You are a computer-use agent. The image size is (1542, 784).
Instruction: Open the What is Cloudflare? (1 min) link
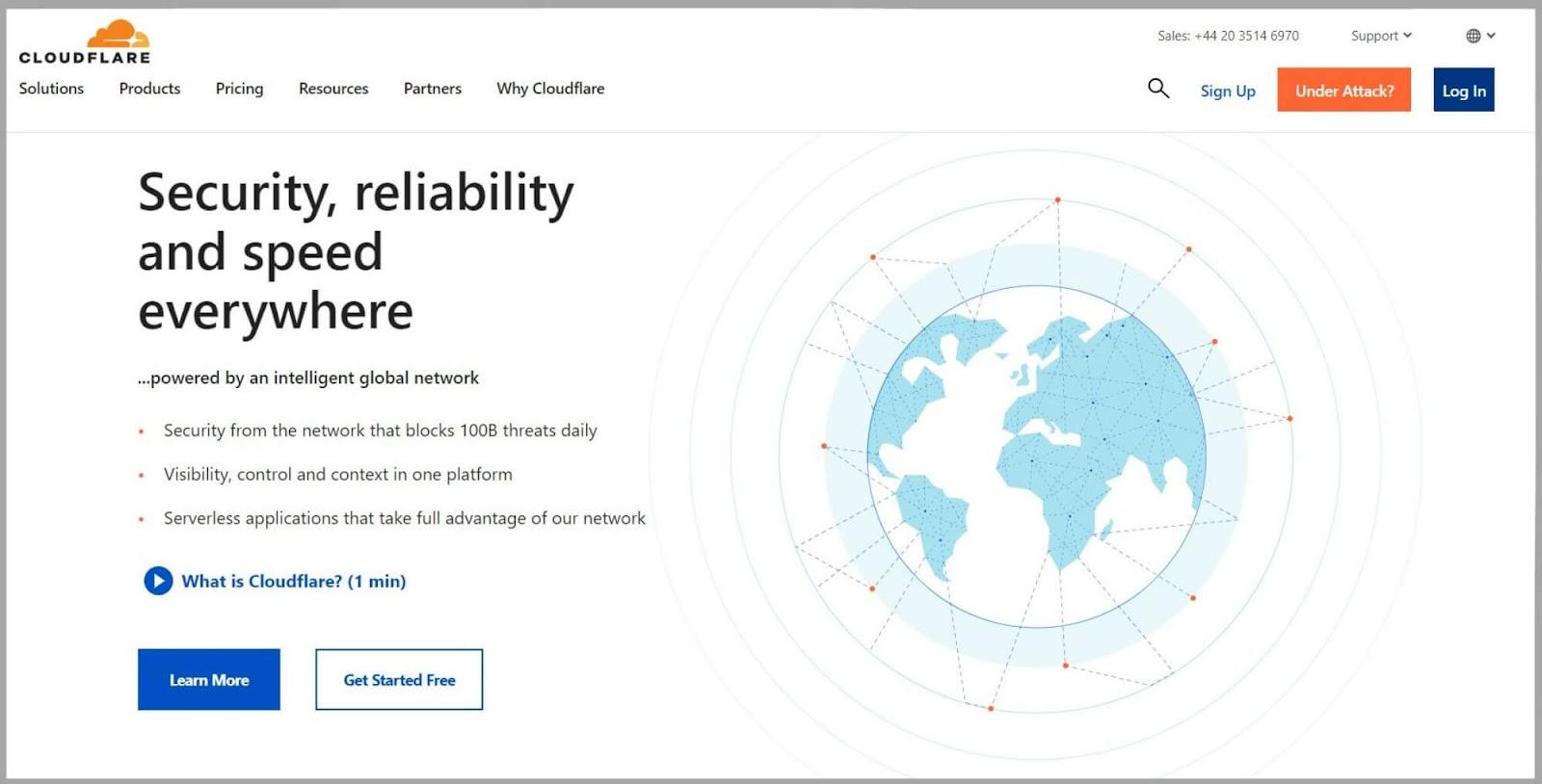[294, 581]
